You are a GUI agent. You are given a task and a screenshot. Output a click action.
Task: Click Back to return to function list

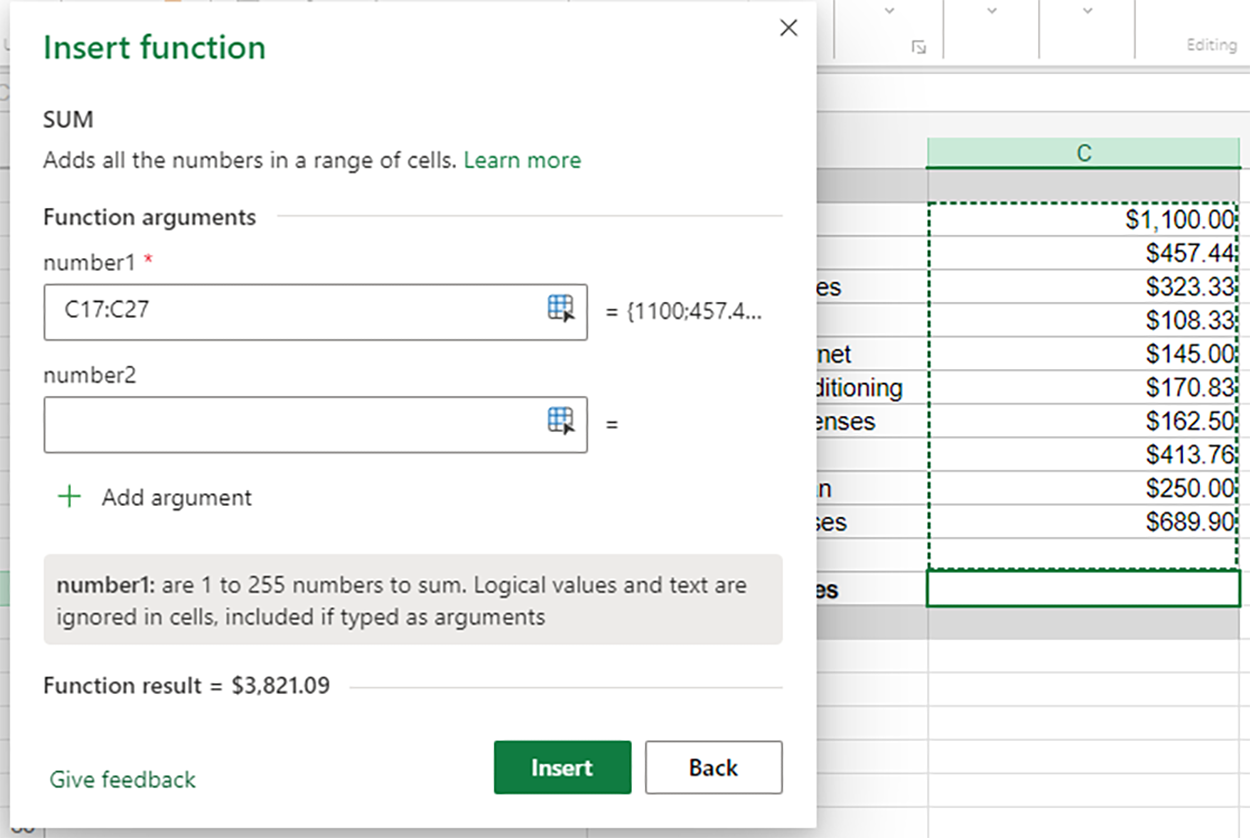click(x=713, y=767)
